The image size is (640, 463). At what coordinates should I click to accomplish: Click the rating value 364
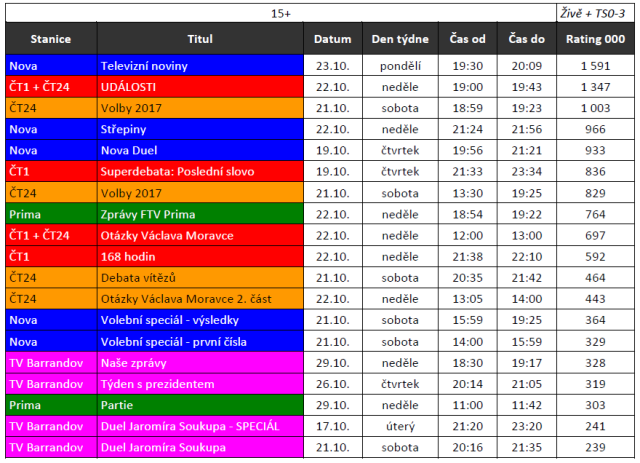596,320
